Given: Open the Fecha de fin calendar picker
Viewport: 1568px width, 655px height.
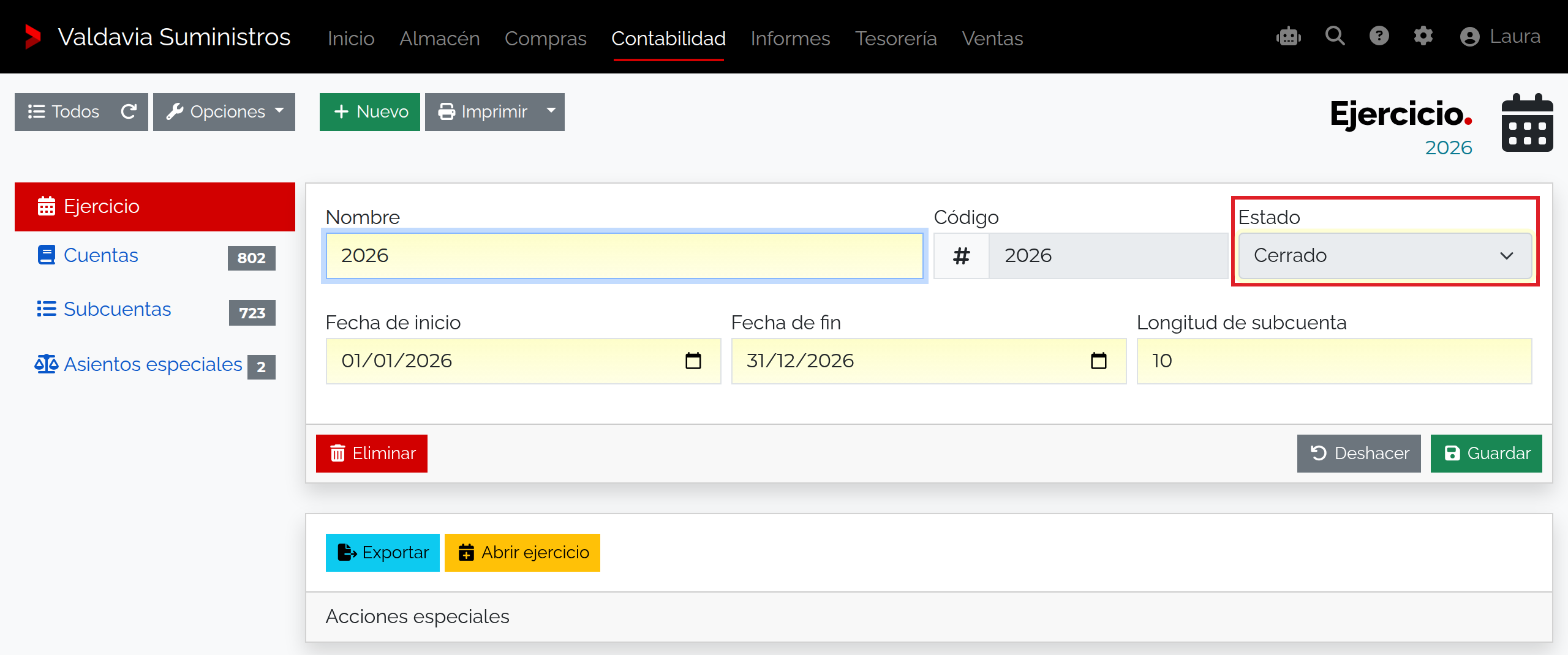Looking at the screenshot, I should point(1099,361).
